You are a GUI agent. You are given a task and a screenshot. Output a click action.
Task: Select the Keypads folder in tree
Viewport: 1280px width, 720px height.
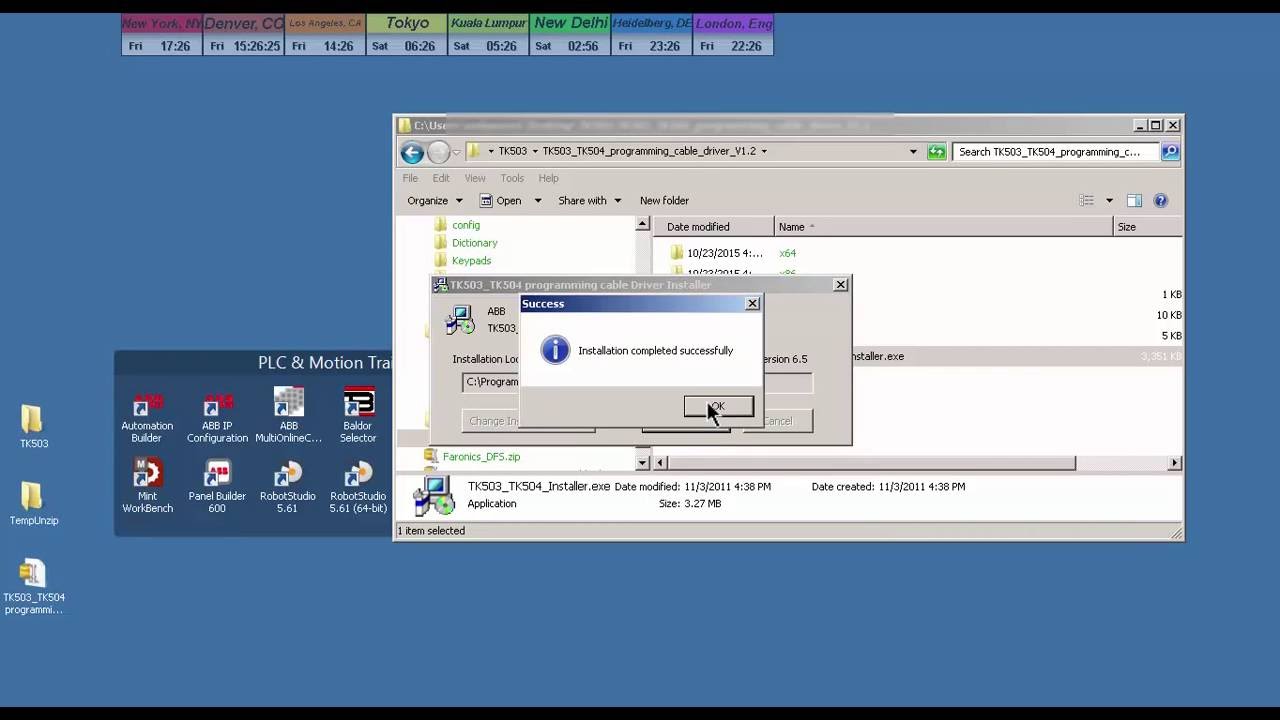click(471, 261)
